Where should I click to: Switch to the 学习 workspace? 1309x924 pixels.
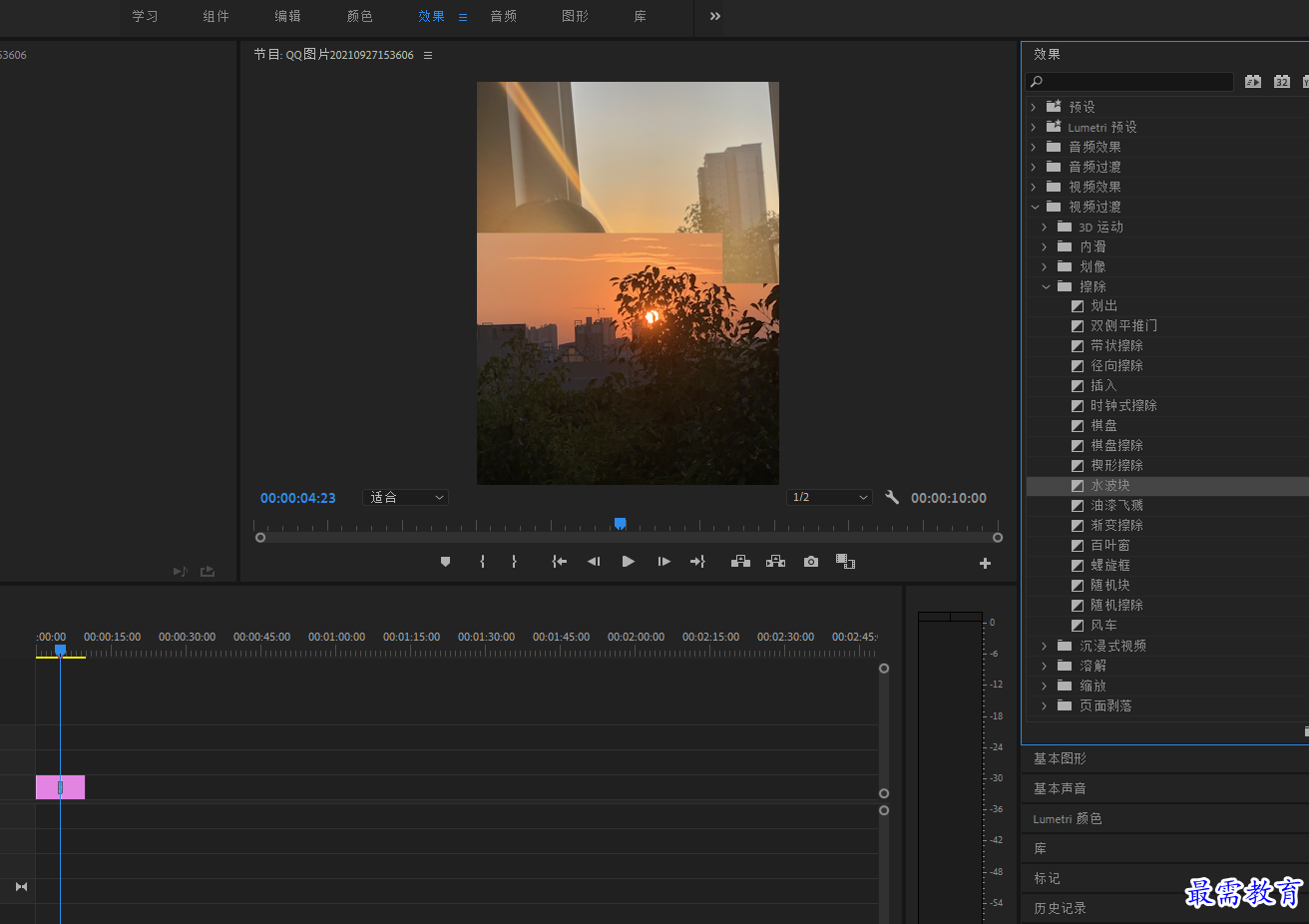[145, 16]
